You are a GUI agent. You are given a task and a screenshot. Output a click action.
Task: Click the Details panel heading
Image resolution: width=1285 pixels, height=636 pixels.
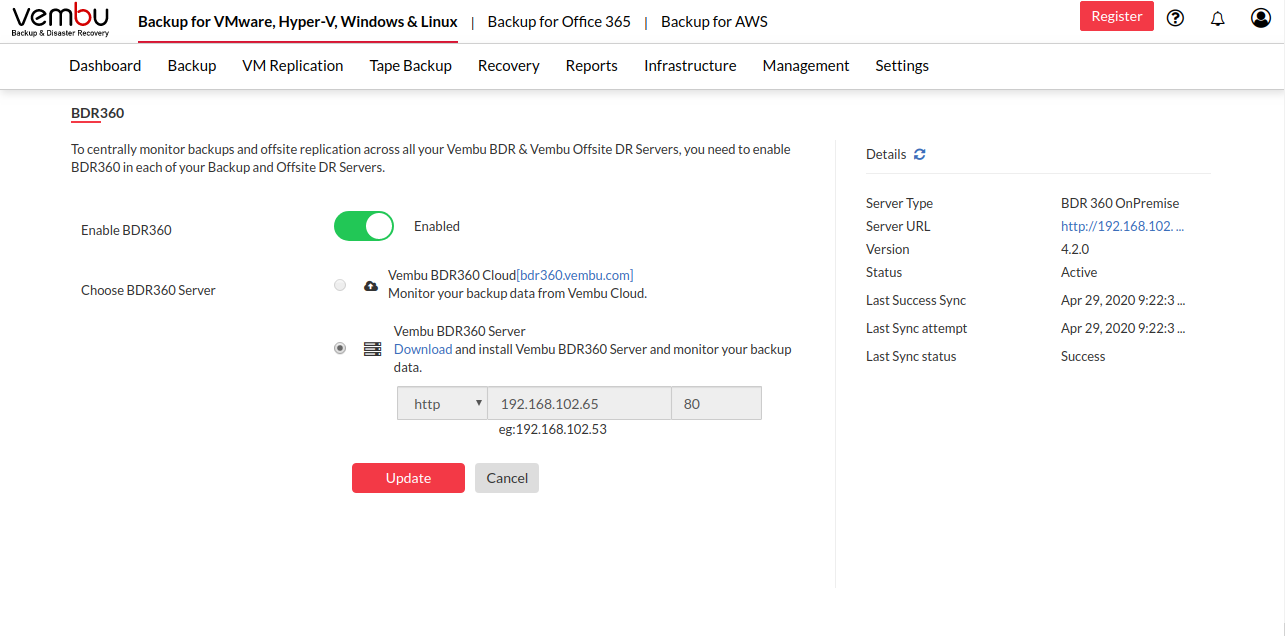pos(886,154)
